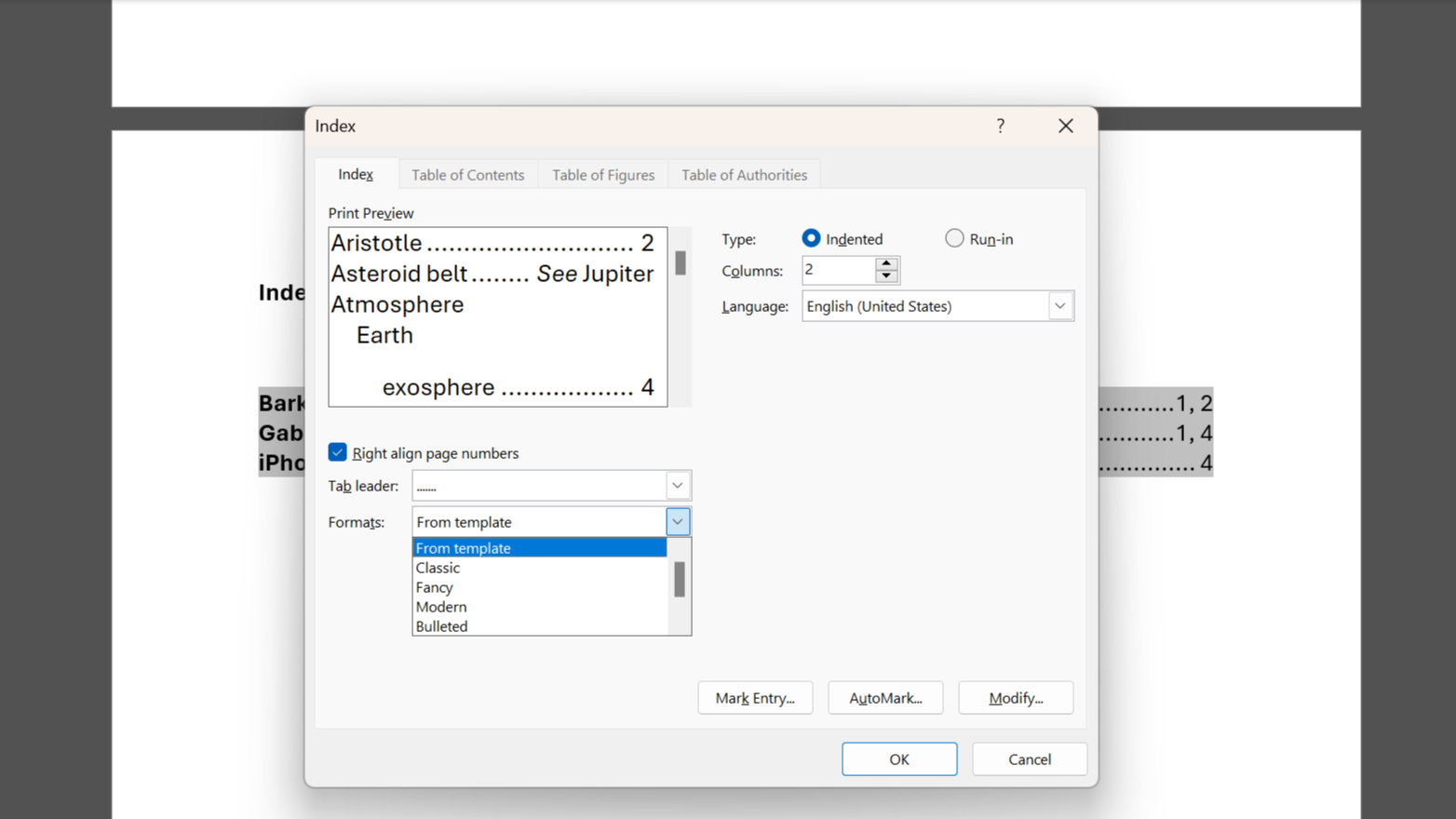The height and width of the screenshot is (819, 1456).
Task: Switch to Table of Contents tab
Action: pyautogui.click(x=468, y=175)
